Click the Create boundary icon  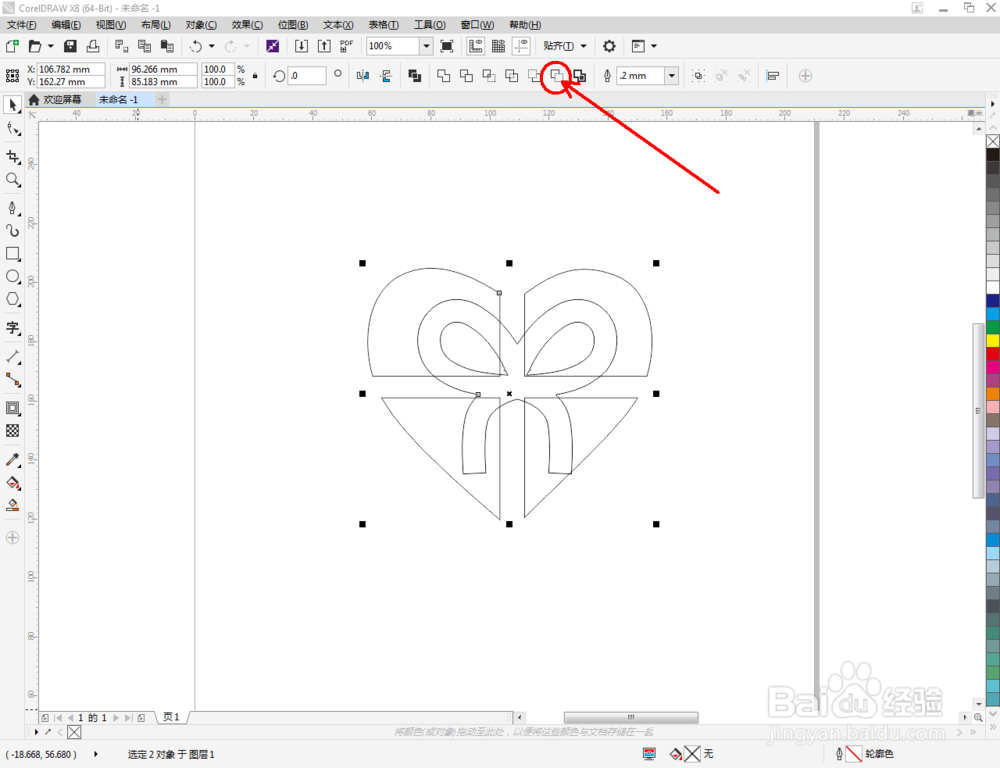click(x=580, y=76)
